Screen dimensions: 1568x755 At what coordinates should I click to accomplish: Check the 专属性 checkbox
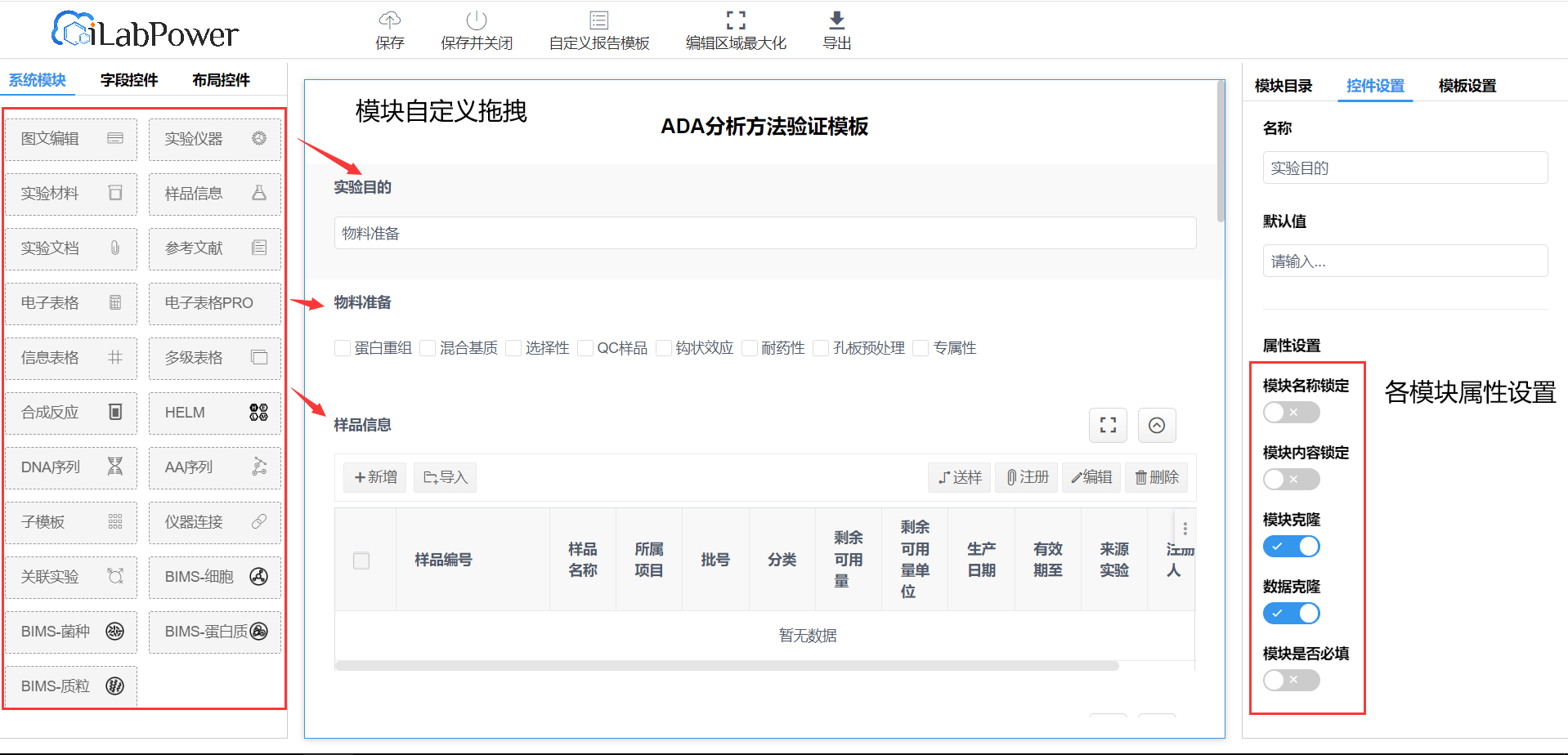[x=921, y=348]
